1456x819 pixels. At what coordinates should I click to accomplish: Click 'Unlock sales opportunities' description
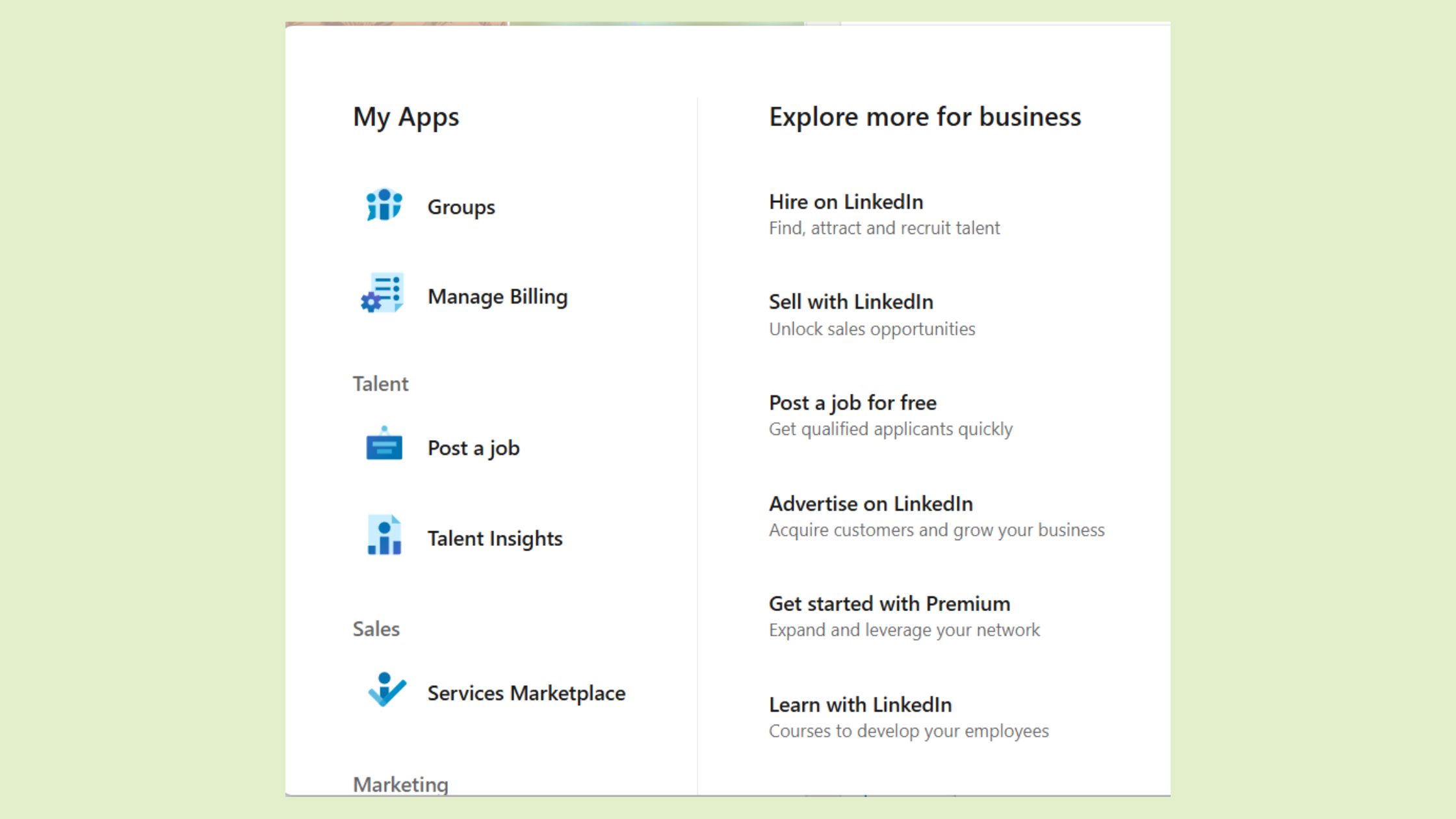tap(872, 329)
